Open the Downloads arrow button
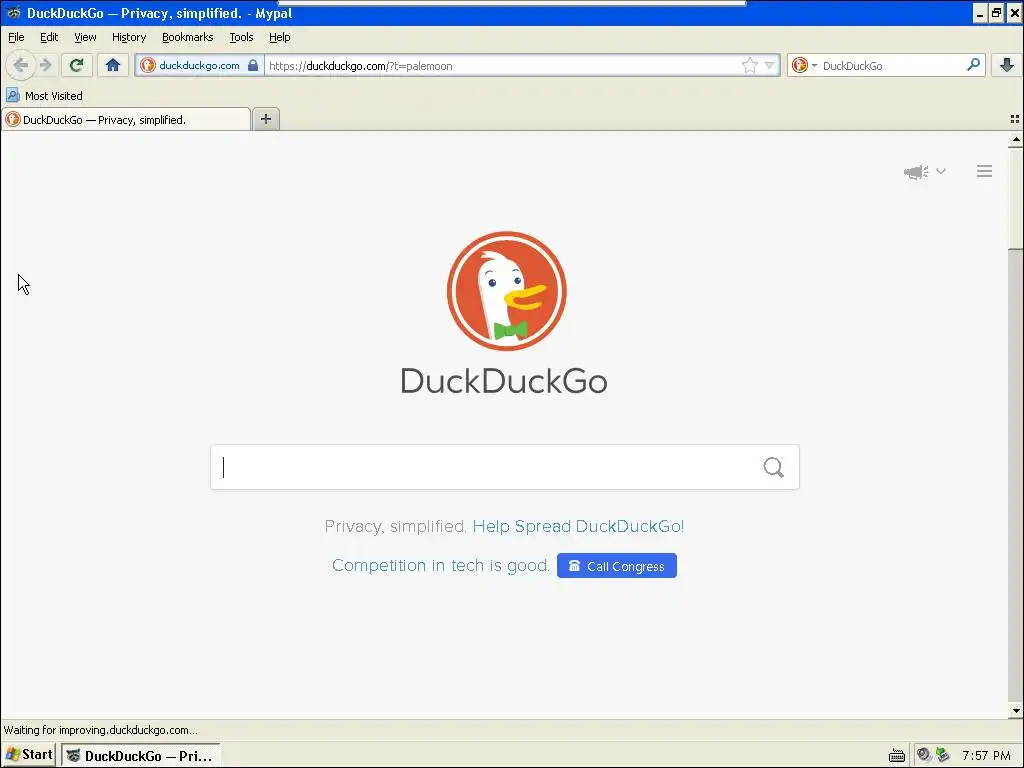Screen dimensions: 1024x768 coord(1006,65)
